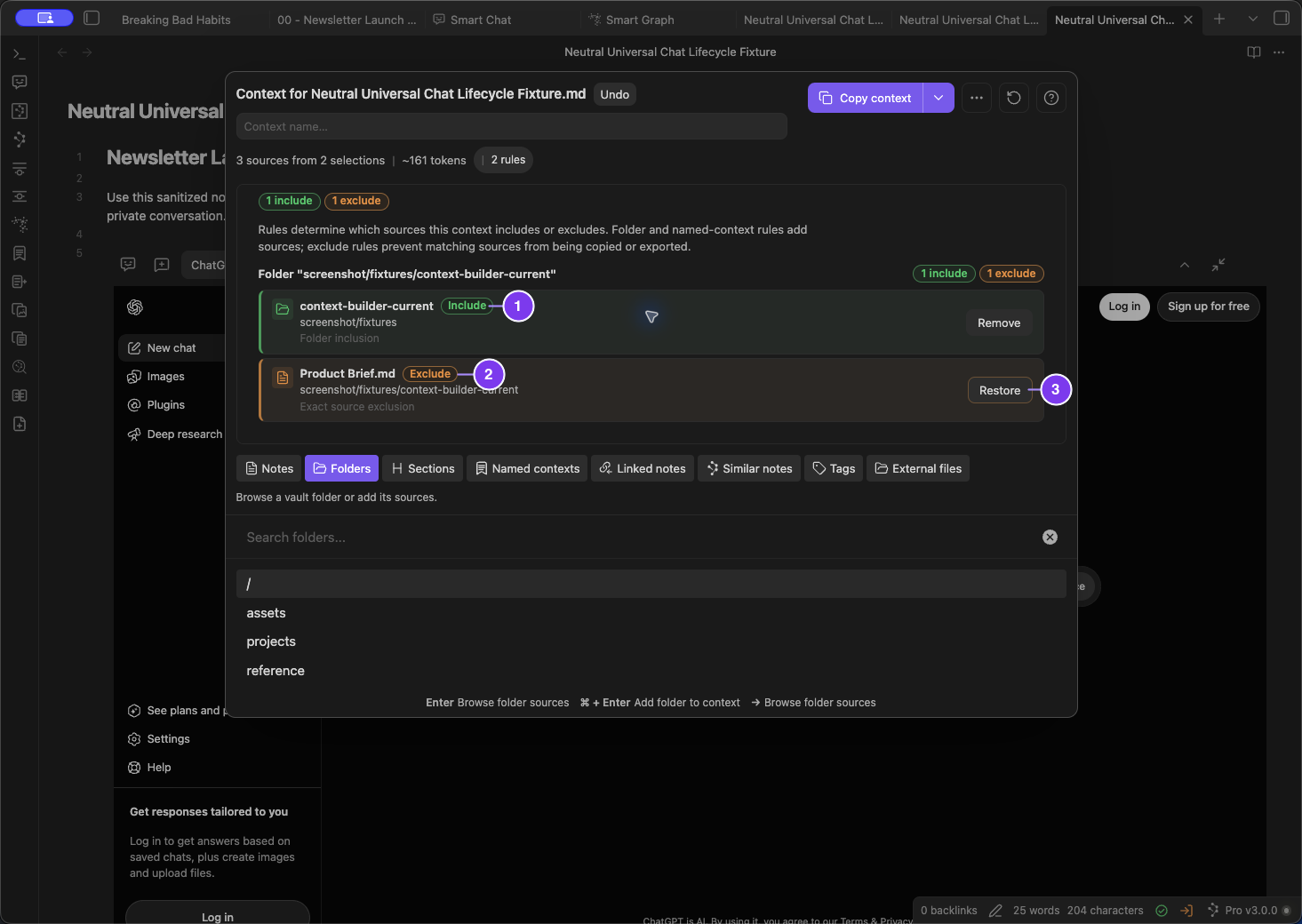Click the green checkmark status bar icon
The height and width of the screenshot is (924, 1302).
1162,911
